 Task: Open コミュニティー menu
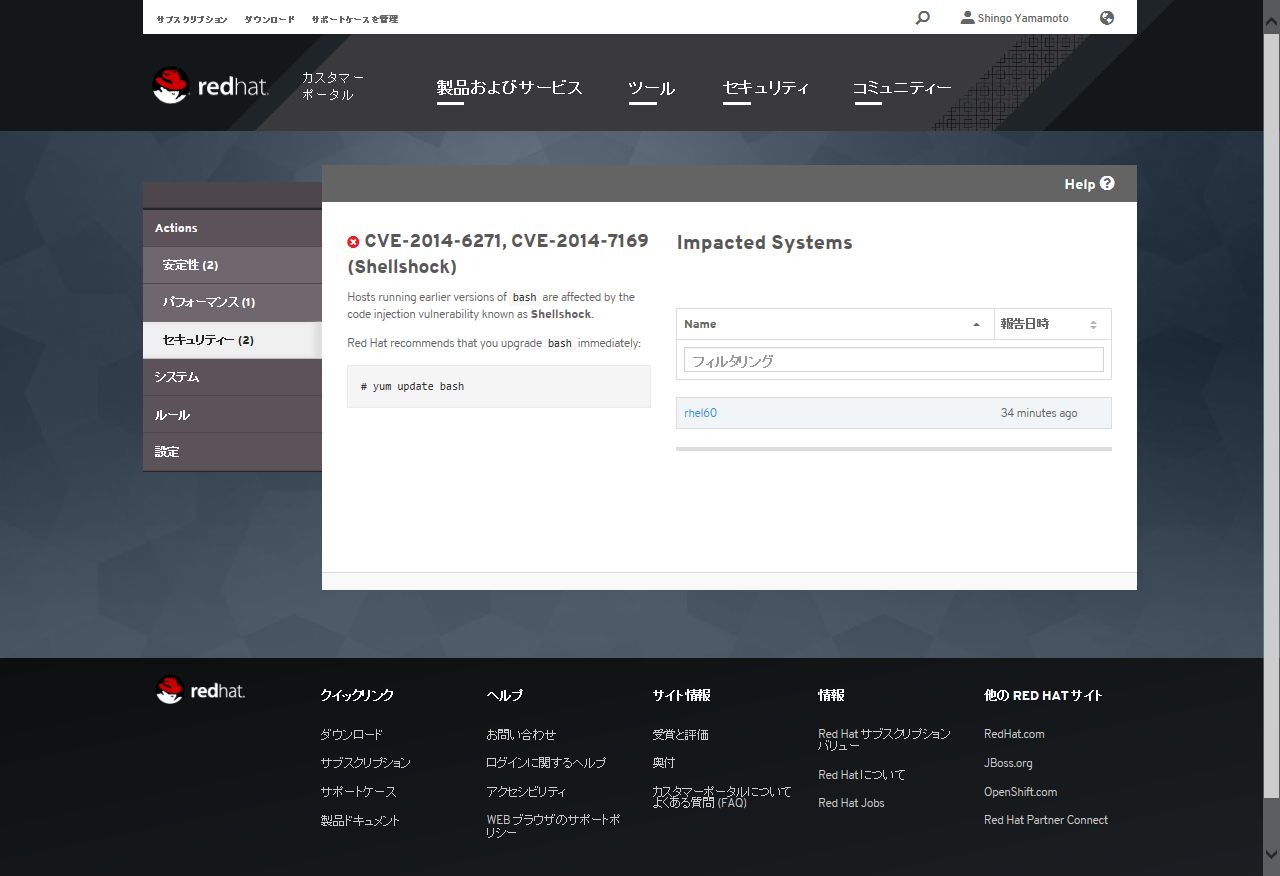point(902,88)
